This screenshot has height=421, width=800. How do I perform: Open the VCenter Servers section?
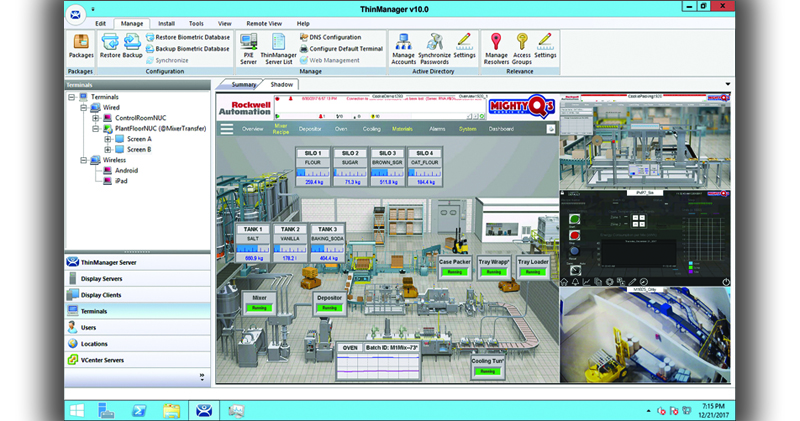(x=138, y=360)
